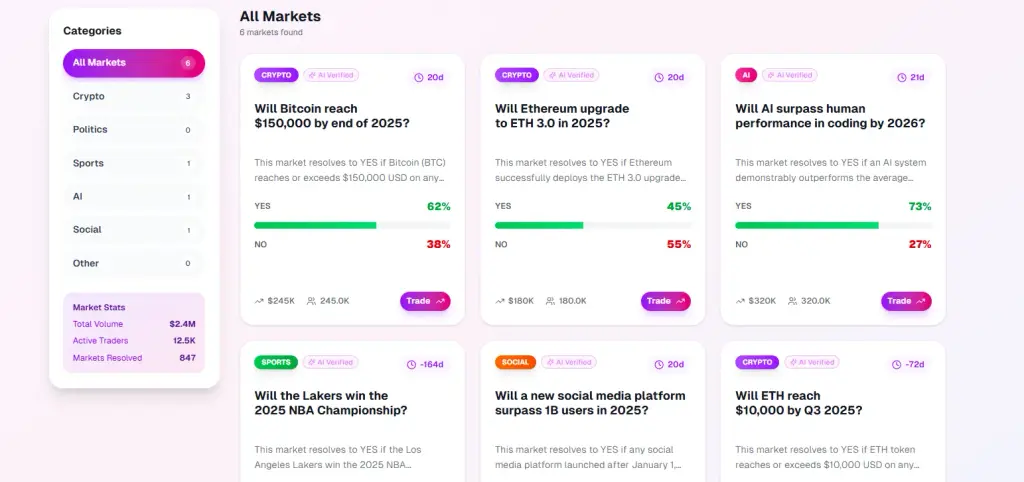The image size is (1024, 482).
Task: Click the volume trend icon beside $180K
Action: (x=500, y=301)
